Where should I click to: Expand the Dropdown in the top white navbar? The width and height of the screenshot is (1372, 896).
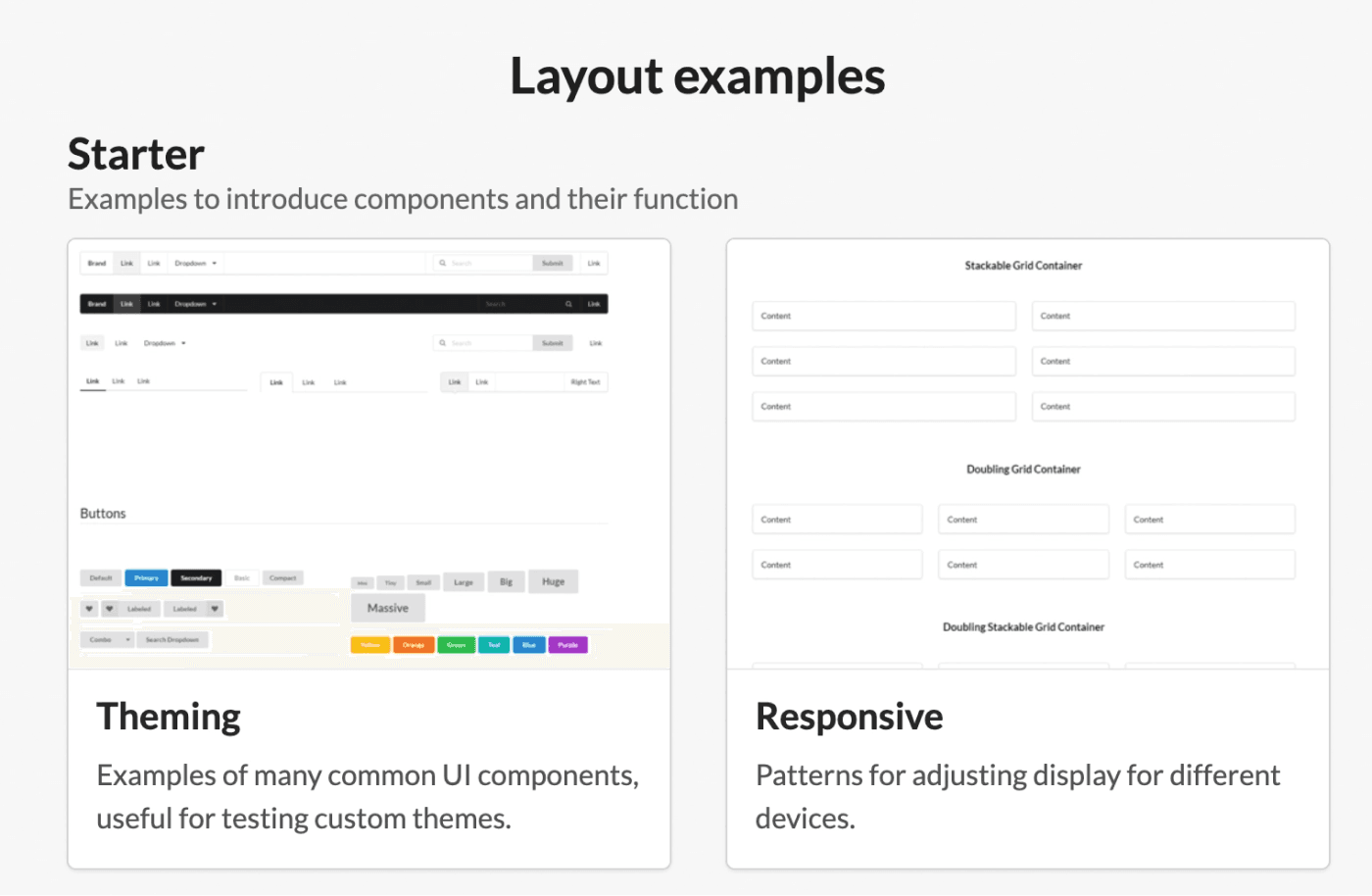[x=195, y=263]
